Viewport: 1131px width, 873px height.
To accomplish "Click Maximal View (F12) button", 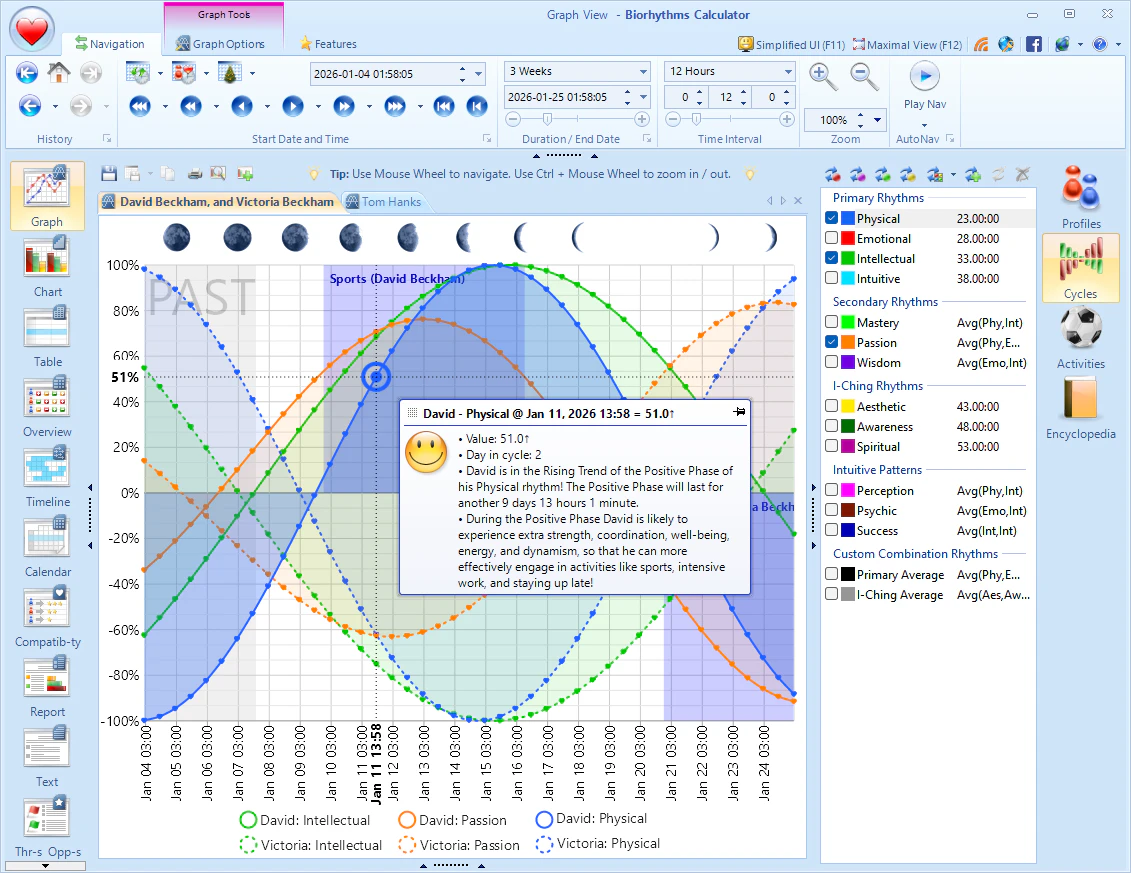I will tap(907, 44).
